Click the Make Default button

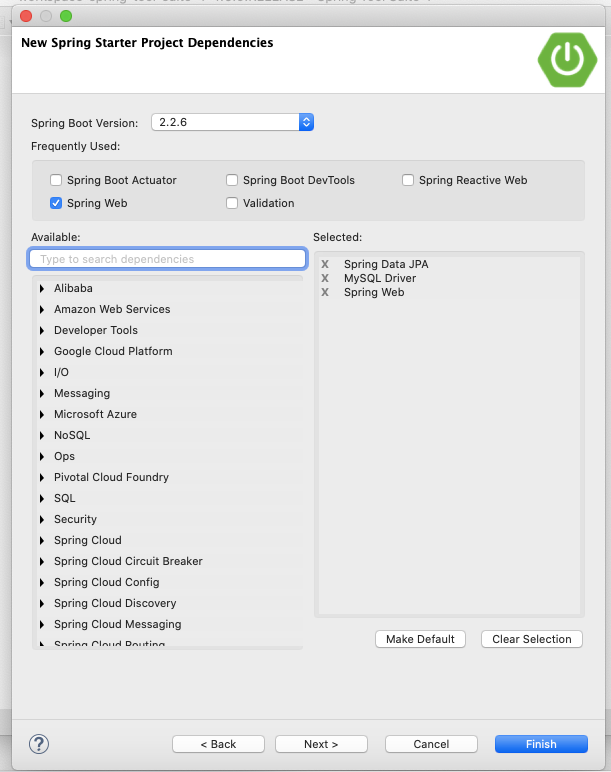pyautogui.click(x=420, y=639)
